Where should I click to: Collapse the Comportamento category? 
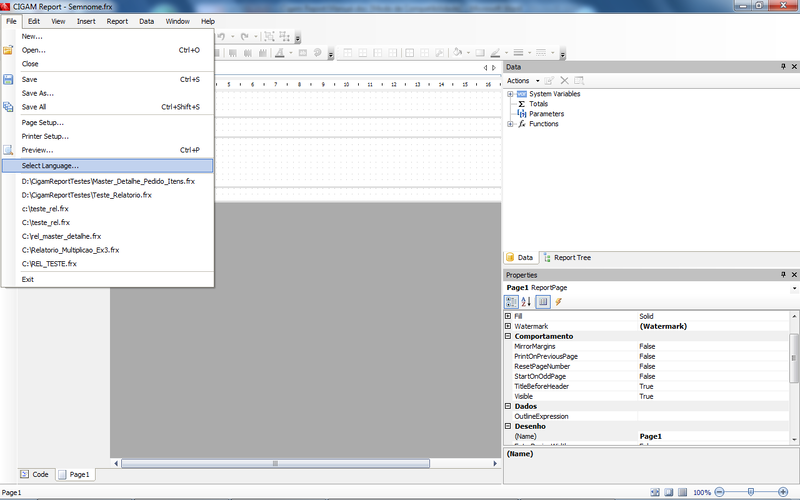pyautogui.click(x=508, y=336)
